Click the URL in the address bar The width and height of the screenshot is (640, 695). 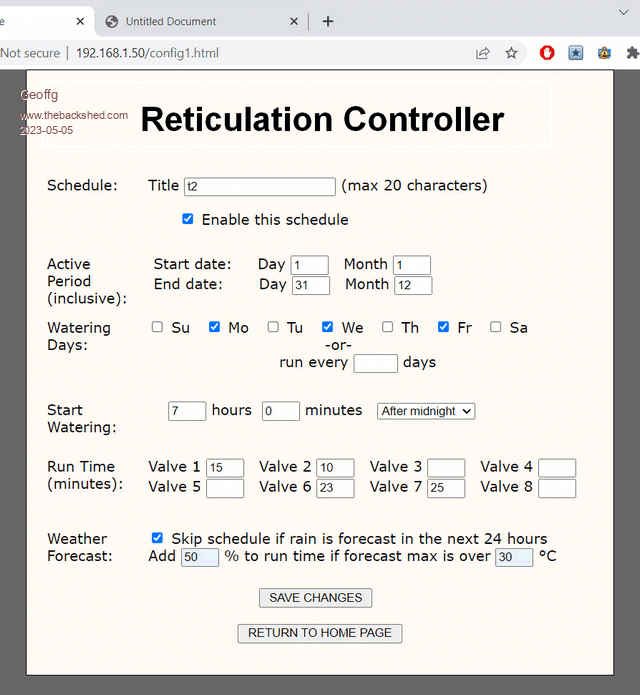147,53
